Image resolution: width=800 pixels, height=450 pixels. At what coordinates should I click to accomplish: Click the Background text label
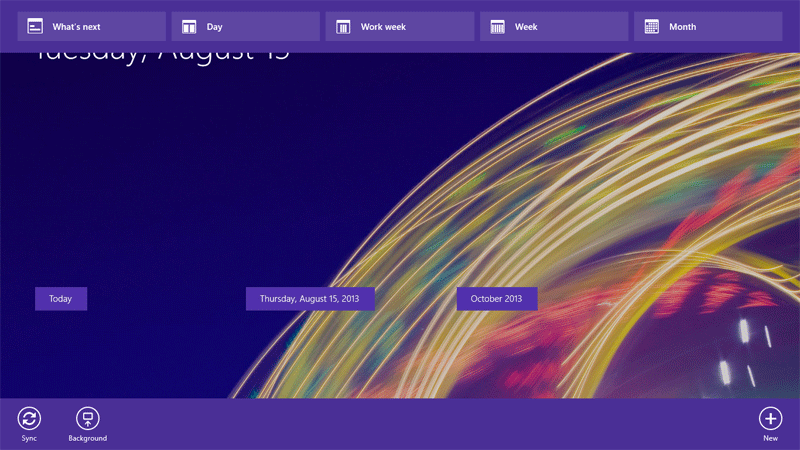(87, 439)
